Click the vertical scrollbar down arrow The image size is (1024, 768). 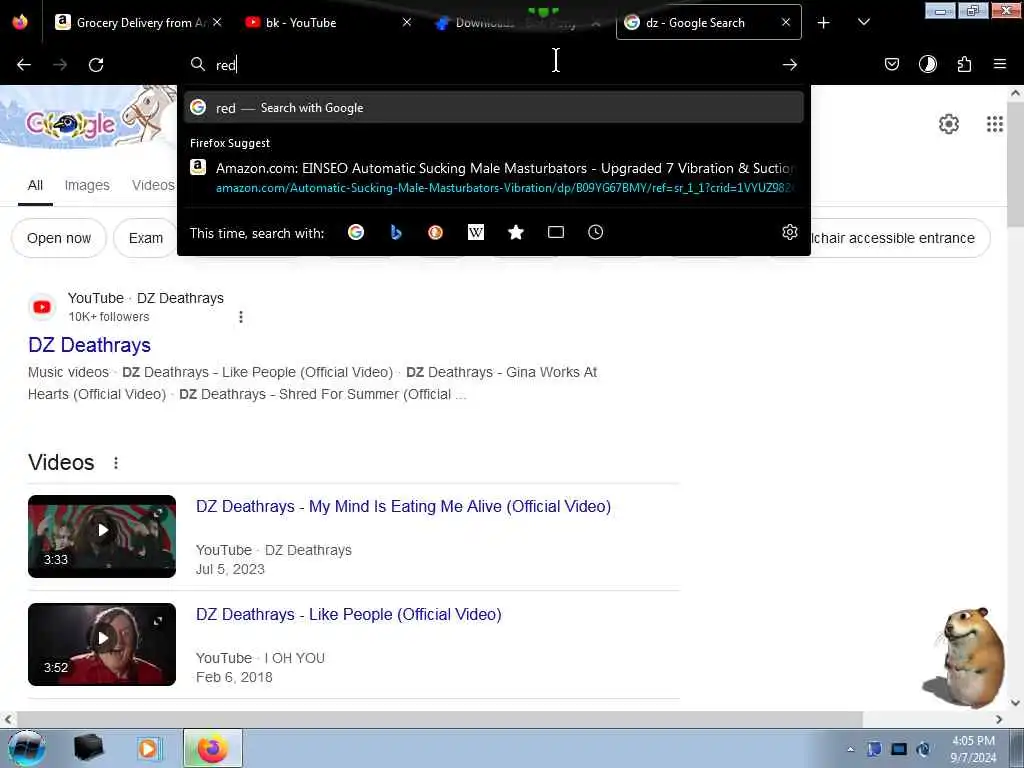pos(1015,703)
